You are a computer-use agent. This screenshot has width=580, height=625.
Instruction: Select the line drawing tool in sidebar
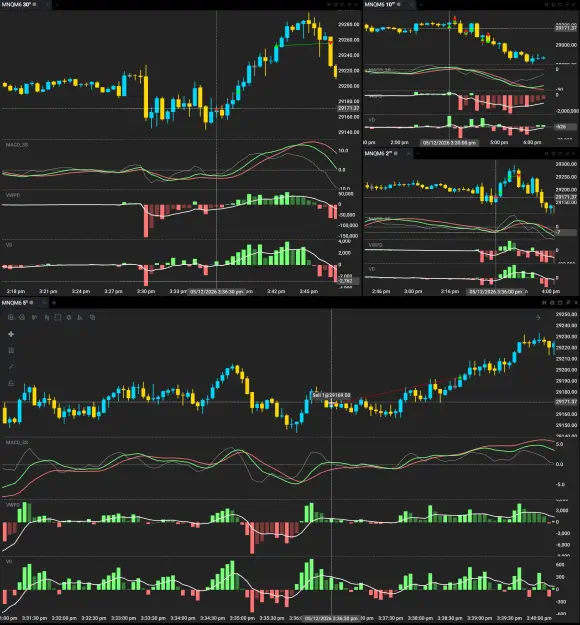tap(11, 367)
